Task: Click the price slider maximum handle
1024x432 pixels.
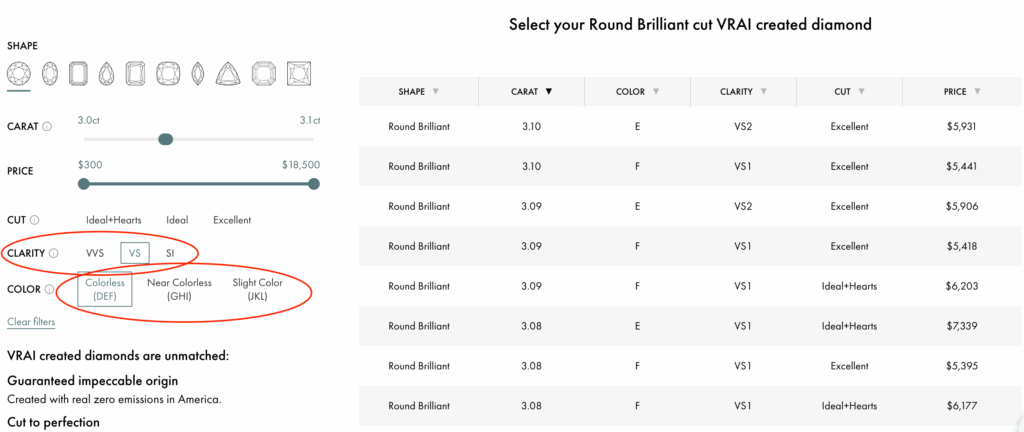Action: [314, 184]
